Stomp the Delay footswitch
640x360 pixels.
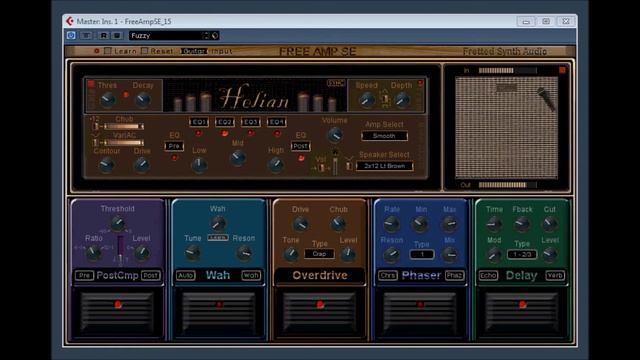click(x=522, y=313)
